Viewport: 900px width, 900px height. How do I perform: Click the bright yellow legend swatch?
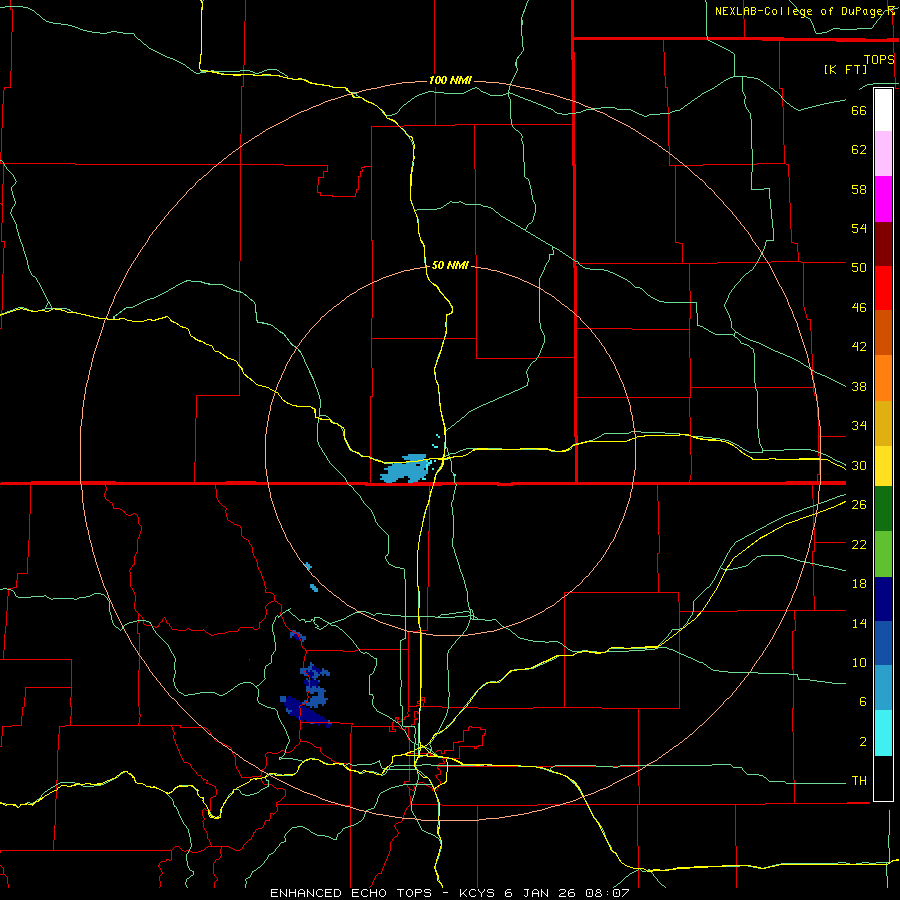click(883, 466)
